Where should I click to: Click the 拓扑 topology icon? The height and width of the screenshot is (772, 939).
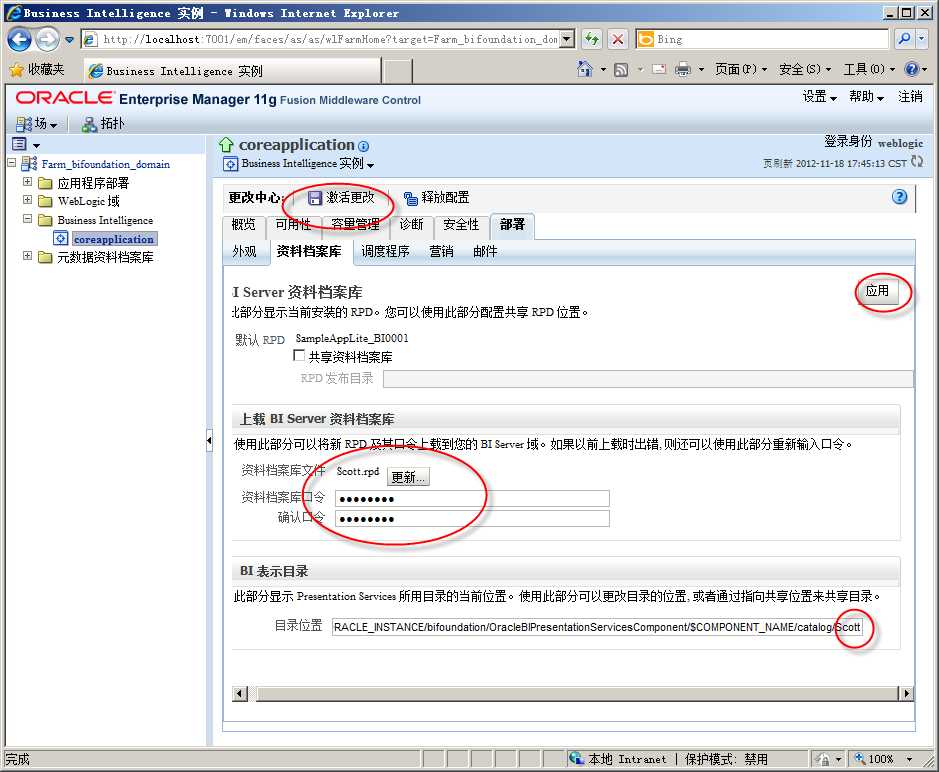[x=89, y=124]
